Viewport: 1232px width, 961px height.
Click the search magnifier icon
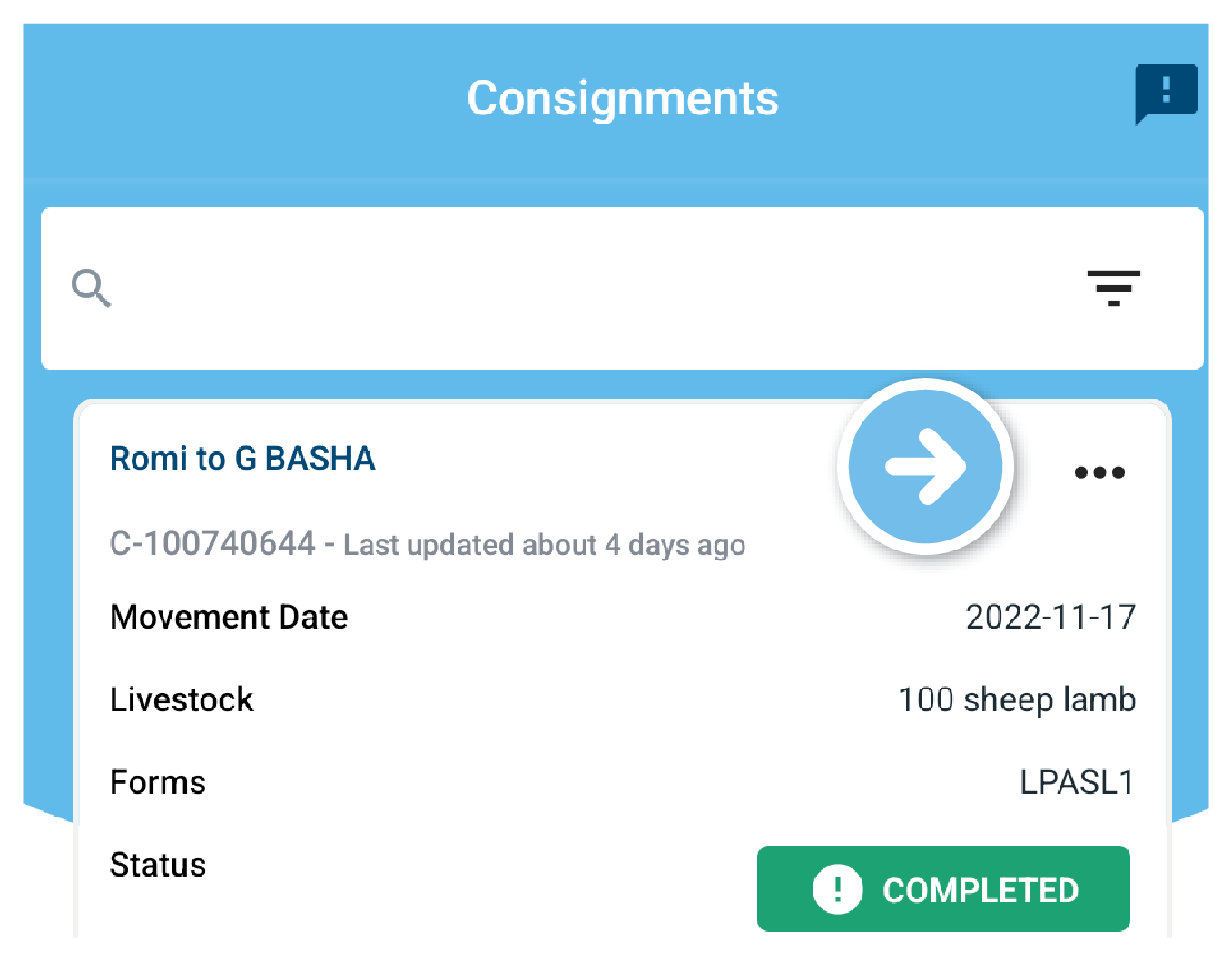[91, 289]
